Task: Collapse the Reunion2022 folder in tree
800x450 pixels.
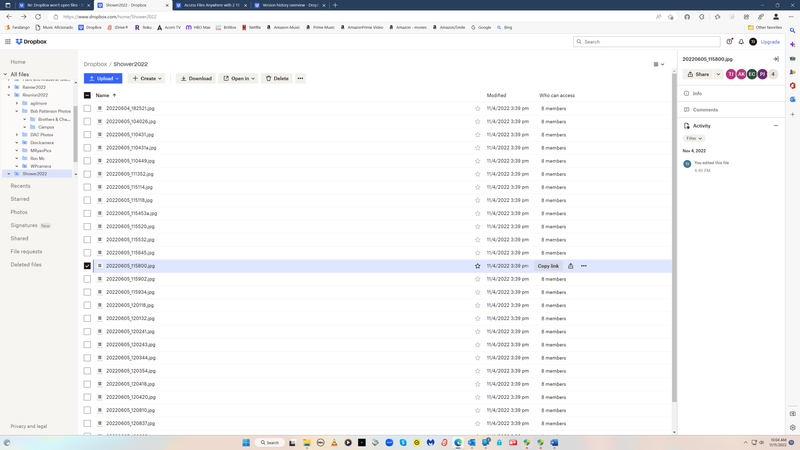Action: 9,95
